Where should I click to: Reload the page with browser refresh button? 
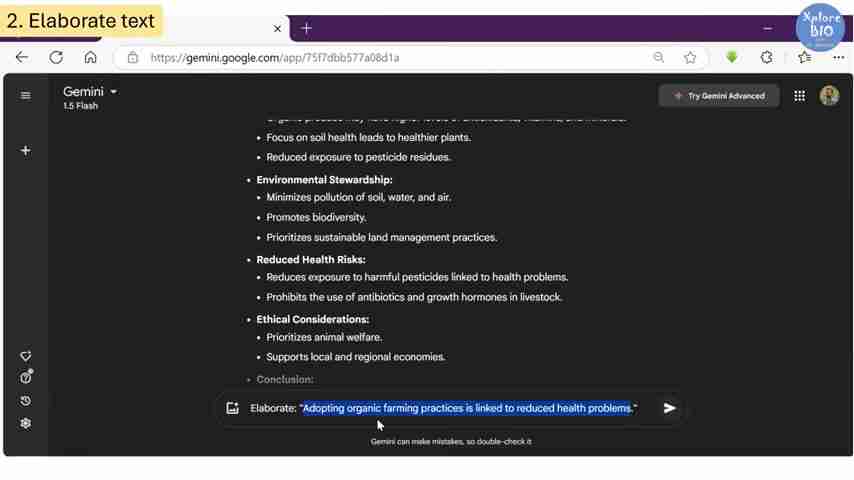click(56, 58)
